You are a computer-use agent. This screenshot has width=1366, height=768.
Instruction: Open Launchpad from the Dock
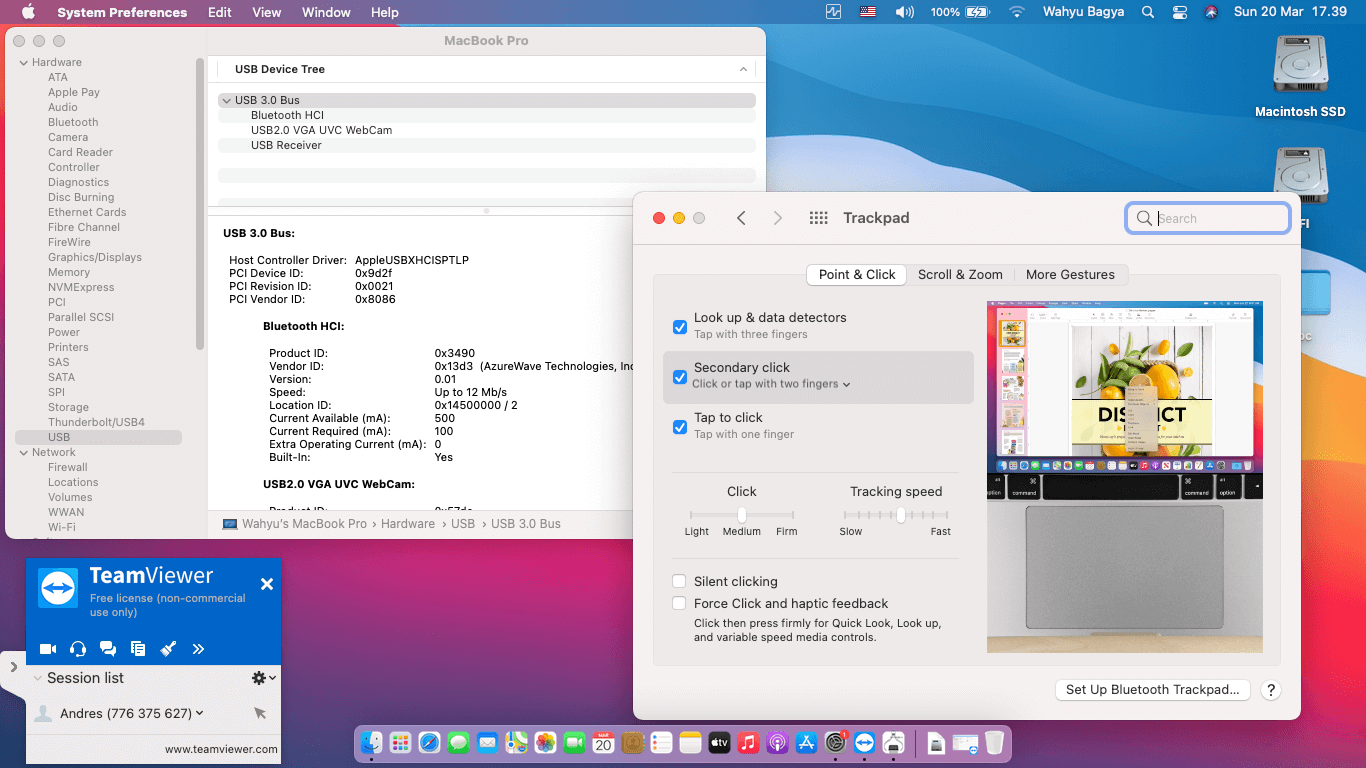pos(400,743)
